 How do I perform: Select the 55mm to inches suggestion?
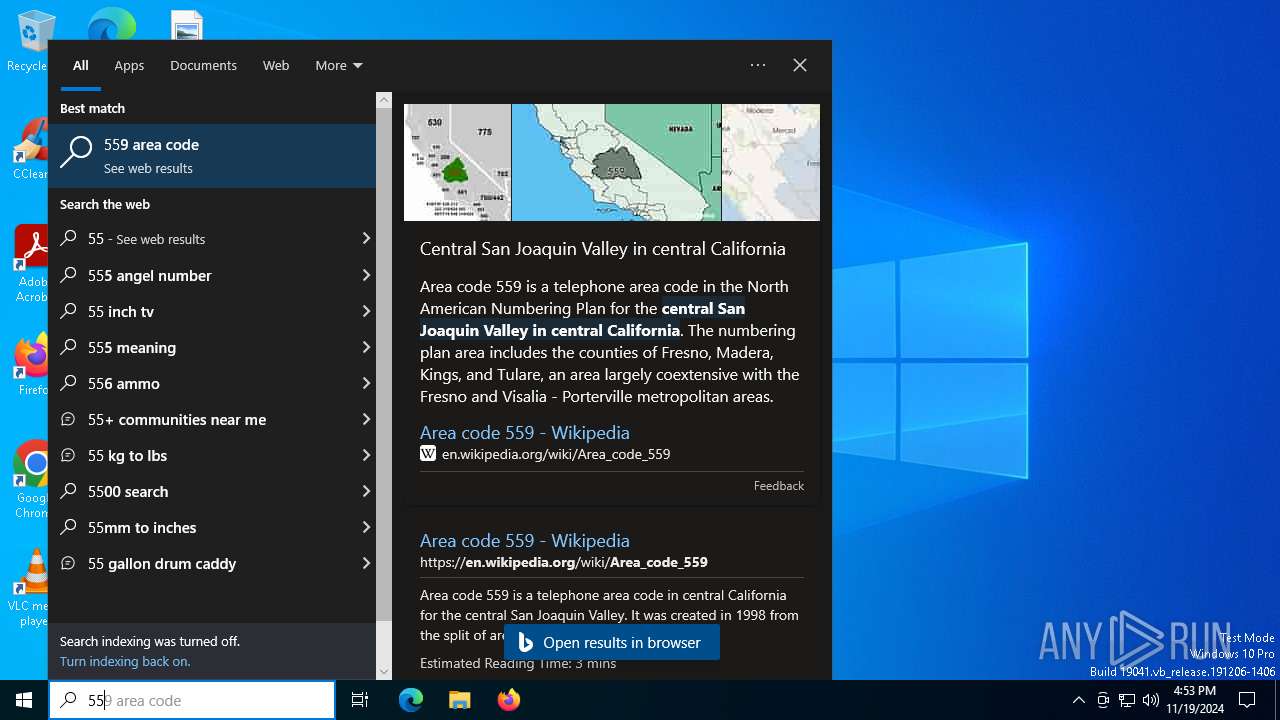(x=212, y=527)
